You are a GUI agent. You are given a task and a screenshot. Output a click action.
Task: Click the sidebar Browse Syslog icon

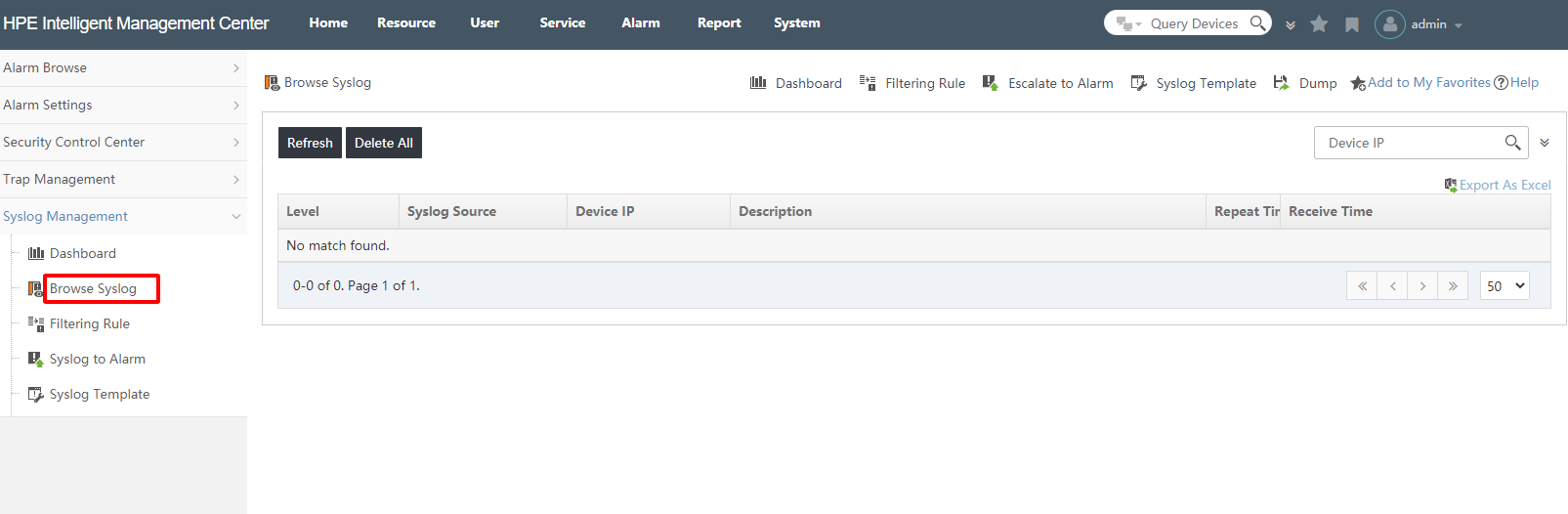coord(35,288)
